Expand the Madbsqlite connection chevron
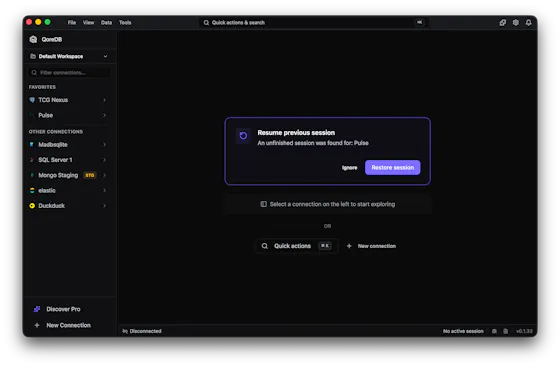The image size is (560, 367). (x=105, y=145)
